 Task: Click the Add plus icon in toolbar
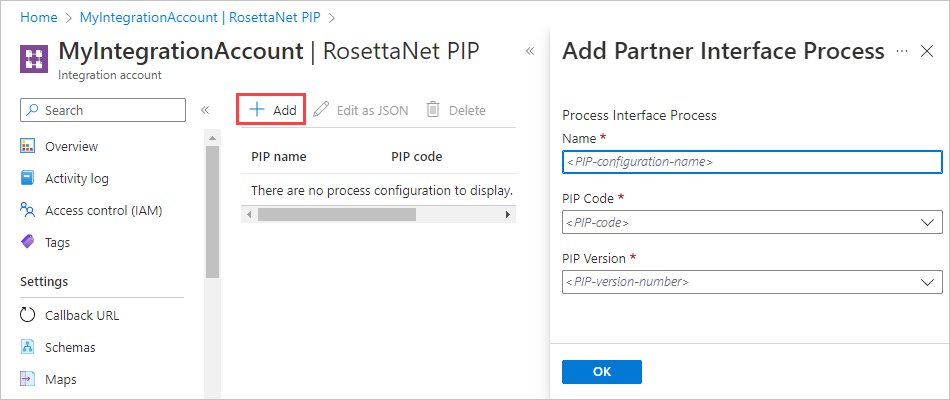click(257, 110)
